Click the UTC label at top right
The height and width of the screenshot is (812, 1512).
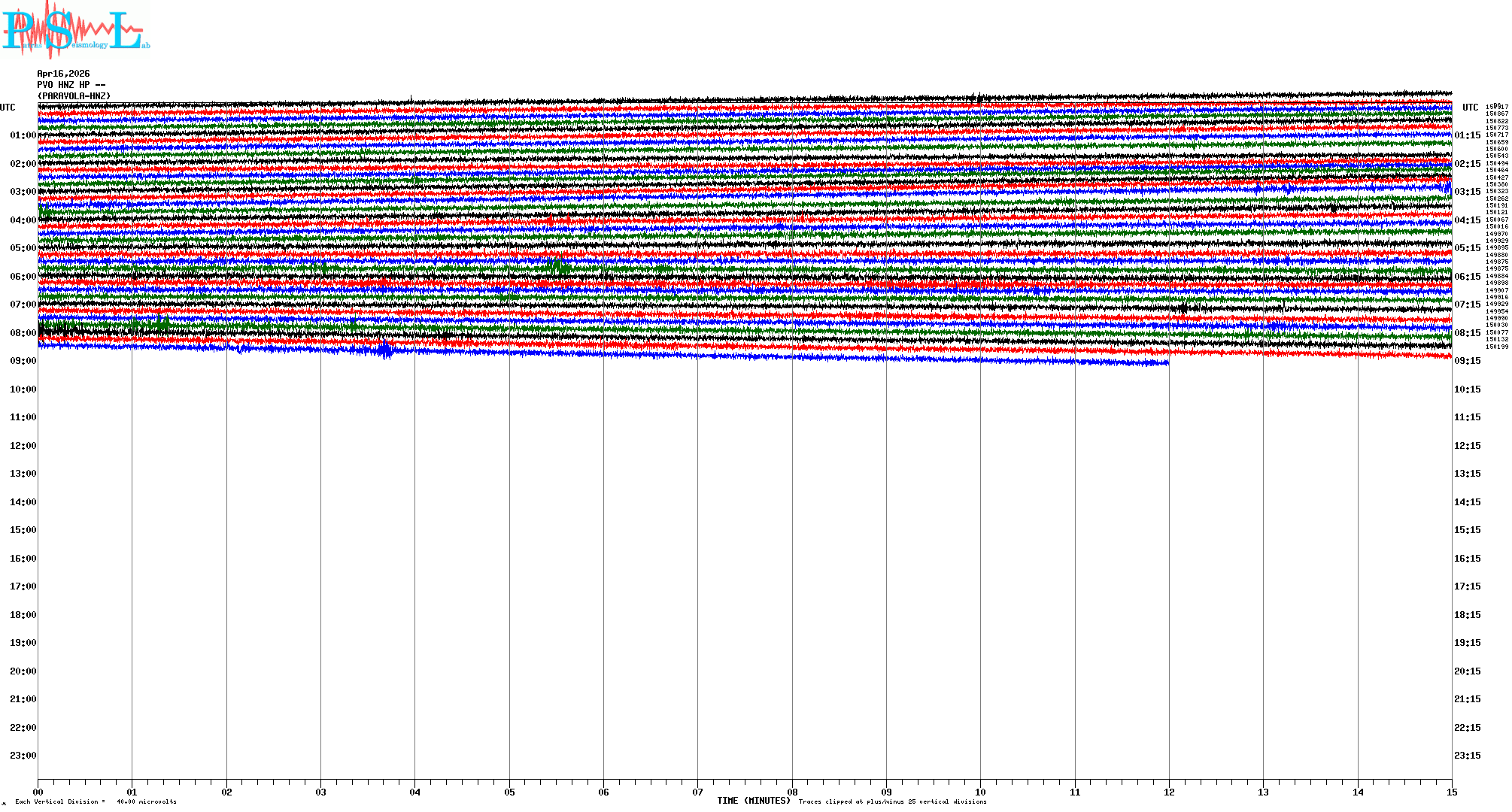tap(1470, 108)
